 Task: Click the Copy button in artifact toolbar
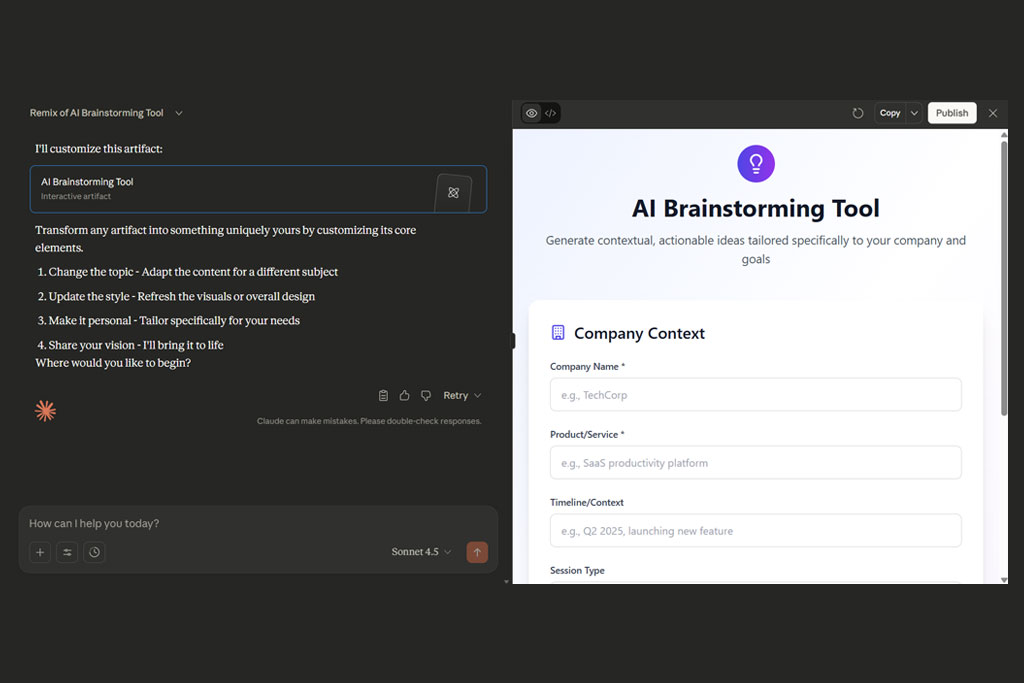pos(889,113)
